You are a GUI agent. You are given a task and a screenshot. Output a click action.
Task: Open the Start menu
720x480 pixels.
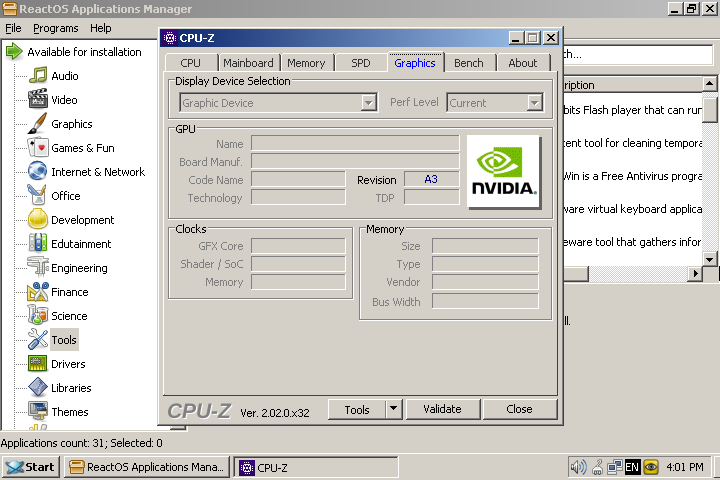tap(31, 467)
